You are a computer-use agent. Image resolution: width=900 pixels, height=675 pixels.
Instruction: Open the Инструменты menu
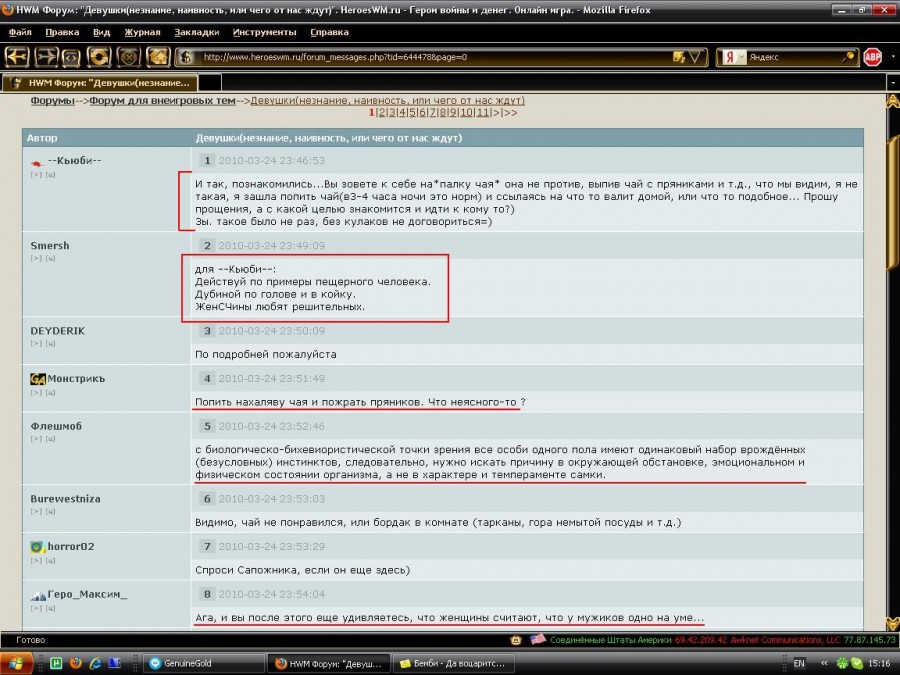(x=264, y=32)
